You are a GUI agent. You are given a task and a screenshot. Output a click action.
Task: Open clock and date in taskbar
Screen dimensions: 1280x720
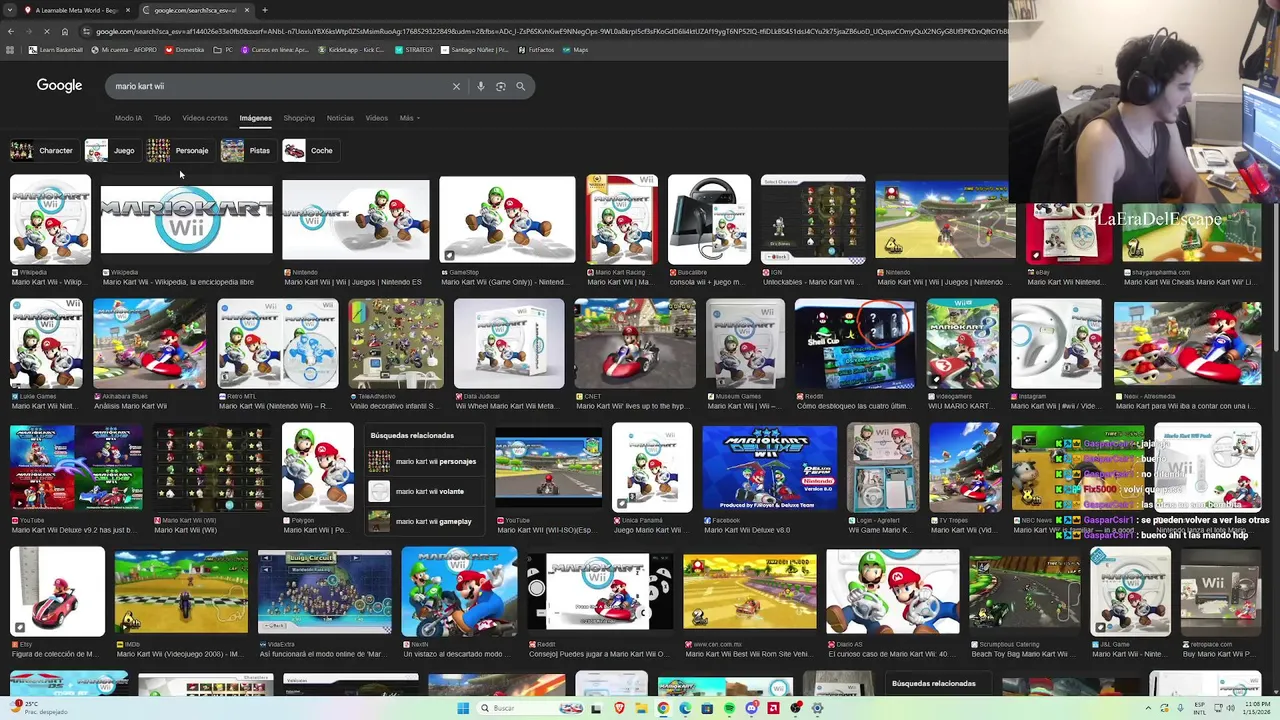(x=1257, y=708)
